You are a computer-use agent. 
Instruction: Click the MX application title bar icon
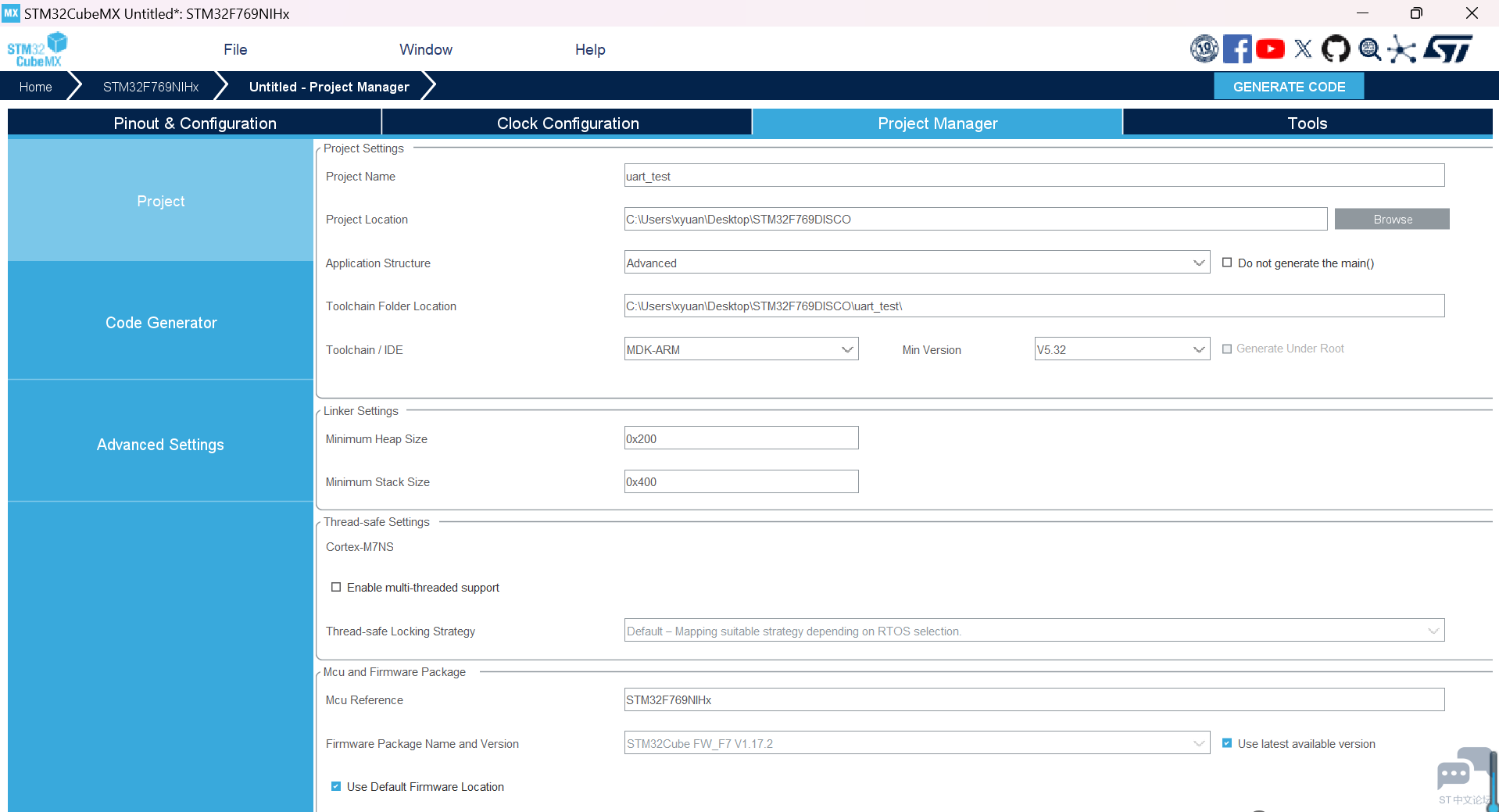coord(11,13)
